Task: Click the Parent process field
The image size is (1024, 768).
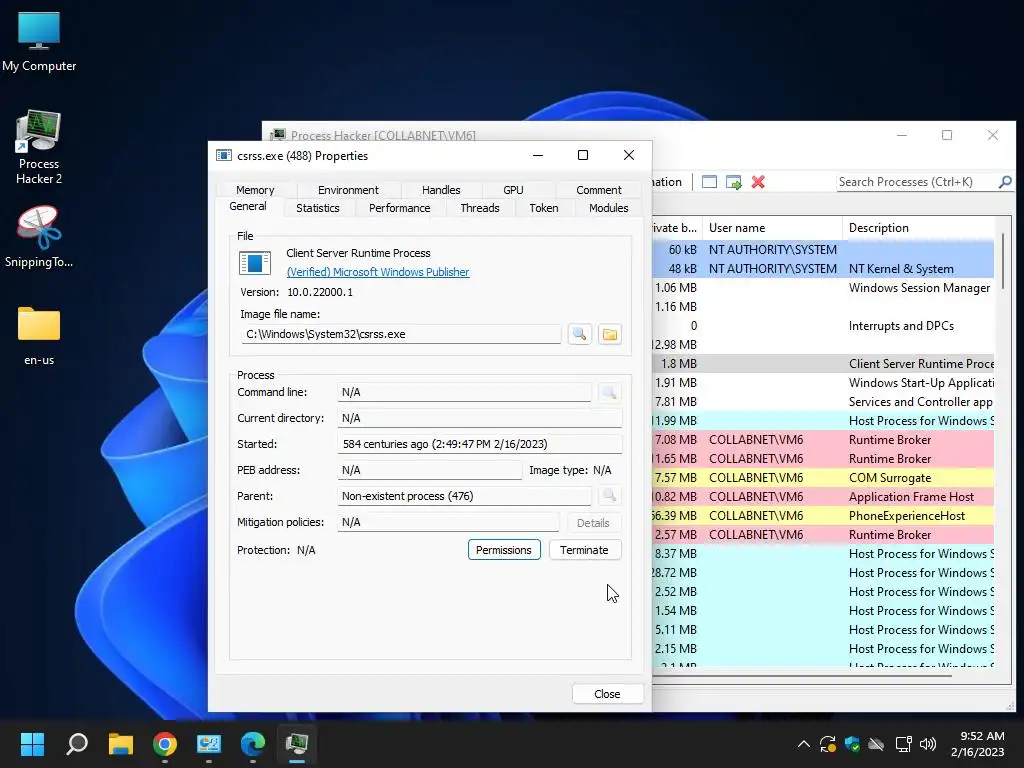Action: coord(464,496)
